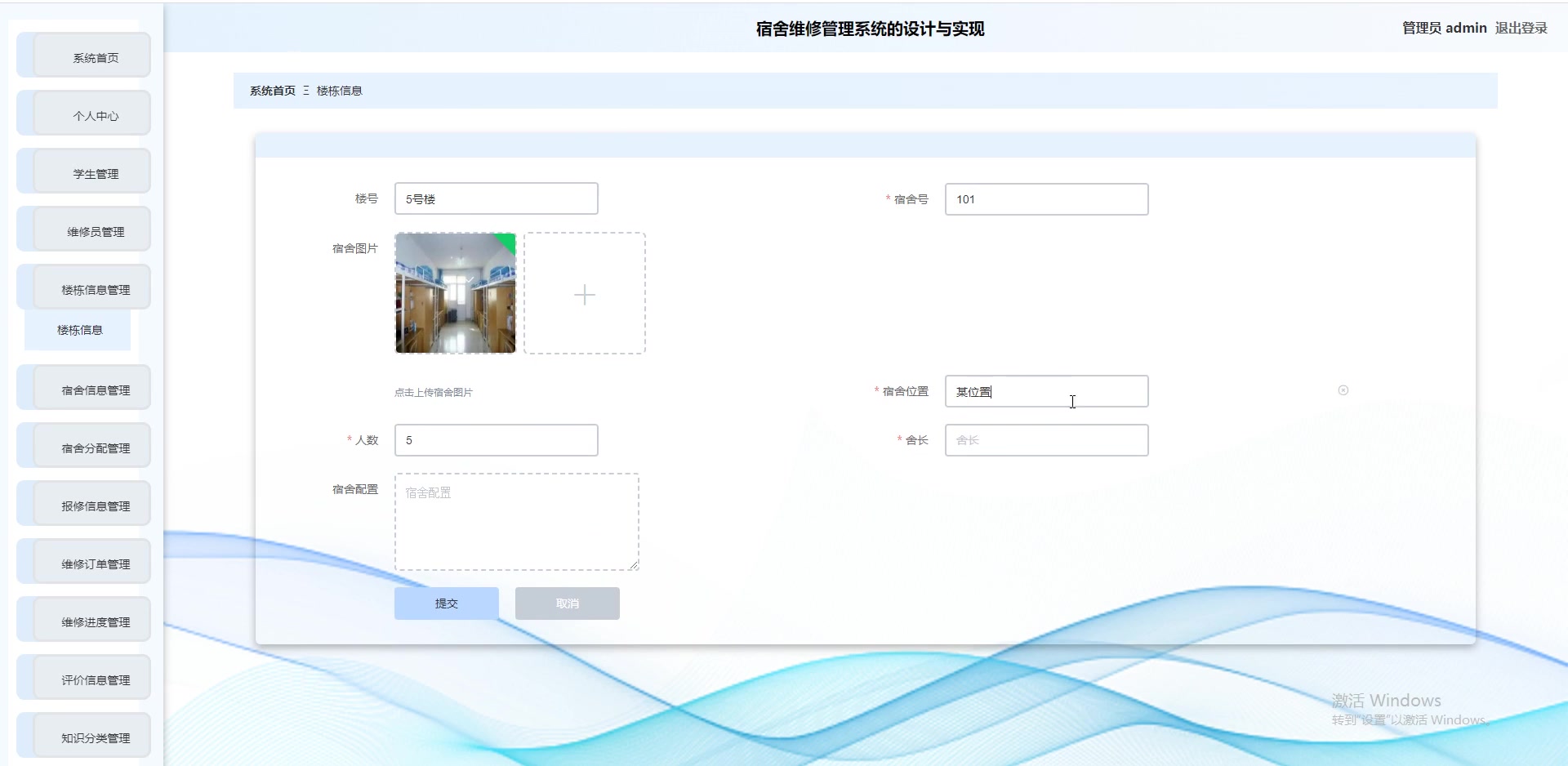This screenshot has height=766, width=1568.
Task: Open 报修信息管理 from the sidebar
Action: coord(82,503)
